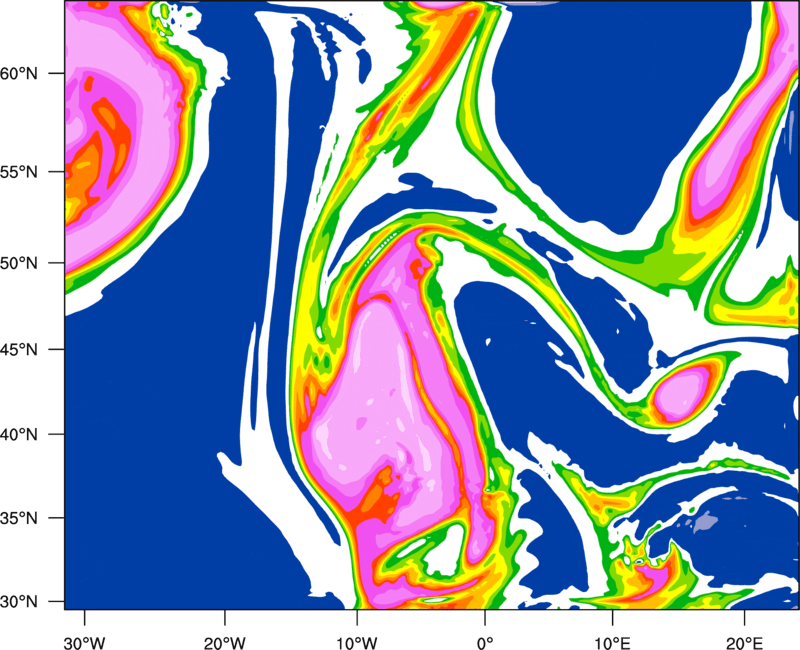Click the 10°E longitude label

[612, 643]
